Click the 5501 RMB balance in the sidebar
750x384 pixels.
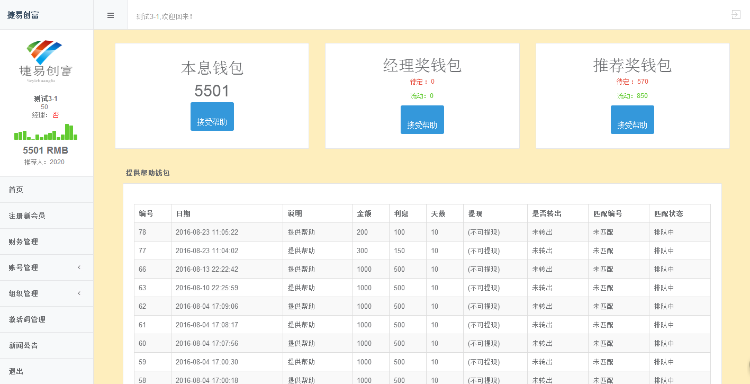tap(45, 151)
